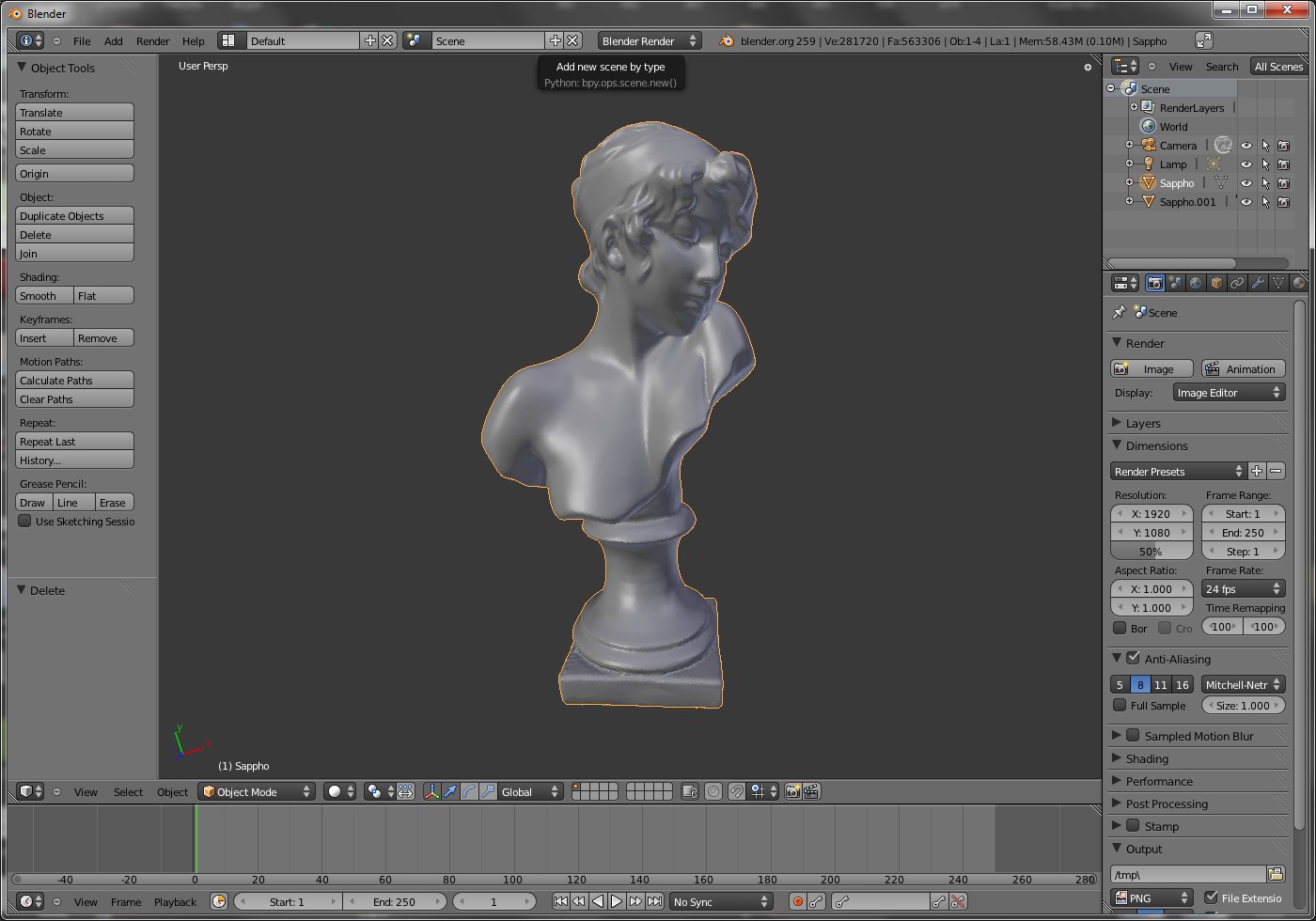
Task: Enable the Border render checkbox
Action: pos(1120,628)
